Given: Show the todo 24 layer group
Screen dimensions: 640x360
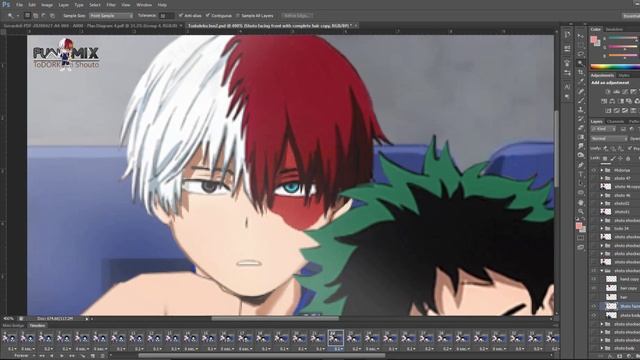Looking at the screenshot, I should [x=594, y=229].
